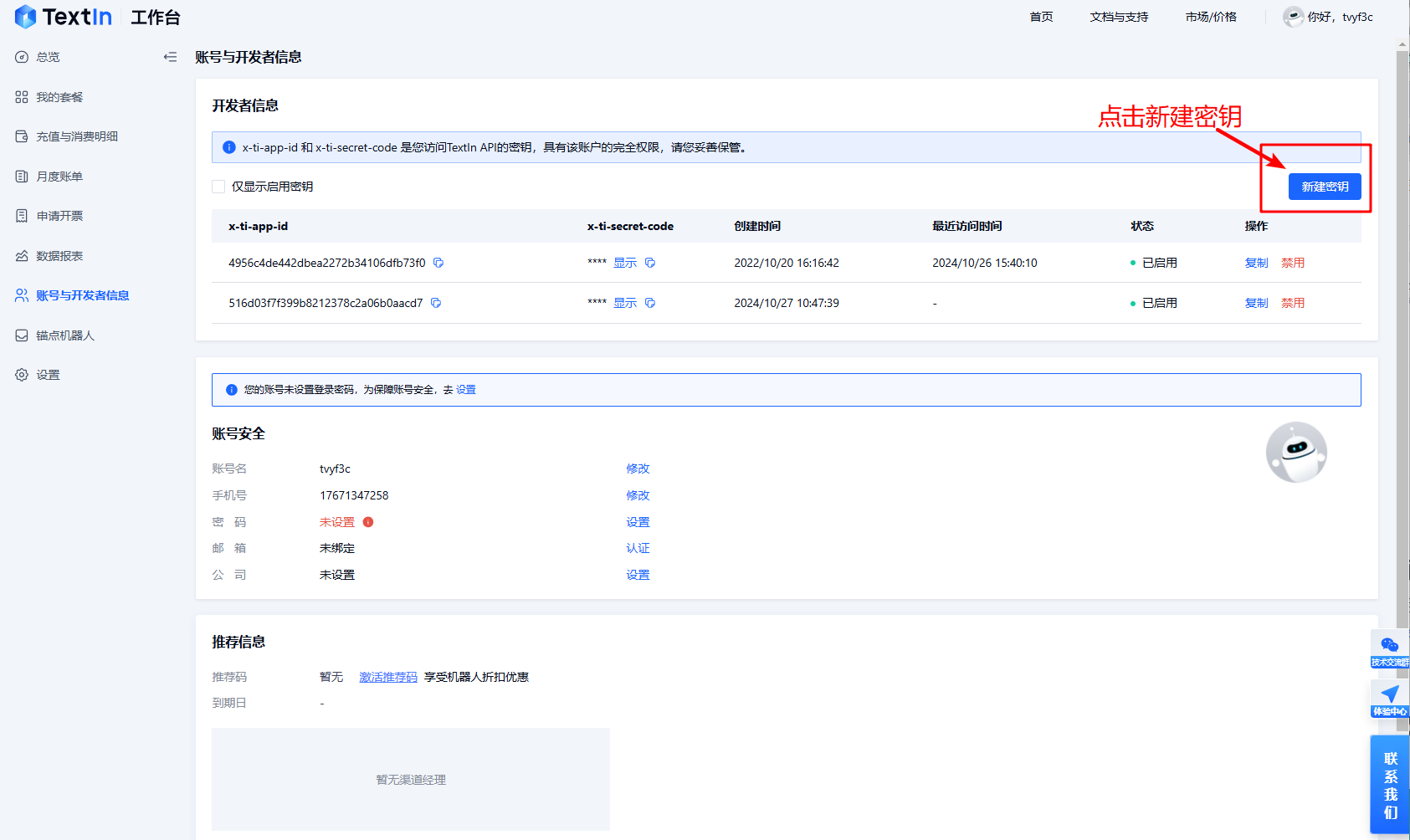Copy second row secret code icon

[x=650, y=303]
